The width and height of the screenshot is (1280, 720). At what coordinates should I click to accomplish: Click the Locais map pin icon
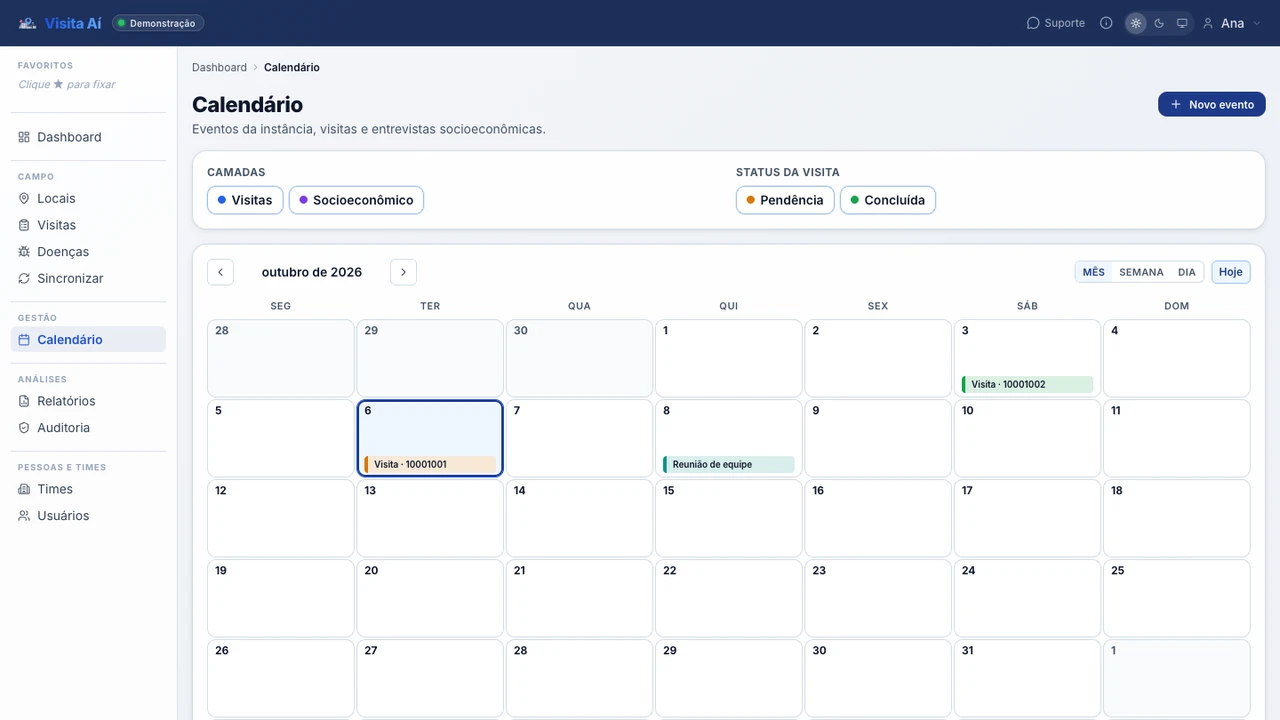[x=24, y=199]
